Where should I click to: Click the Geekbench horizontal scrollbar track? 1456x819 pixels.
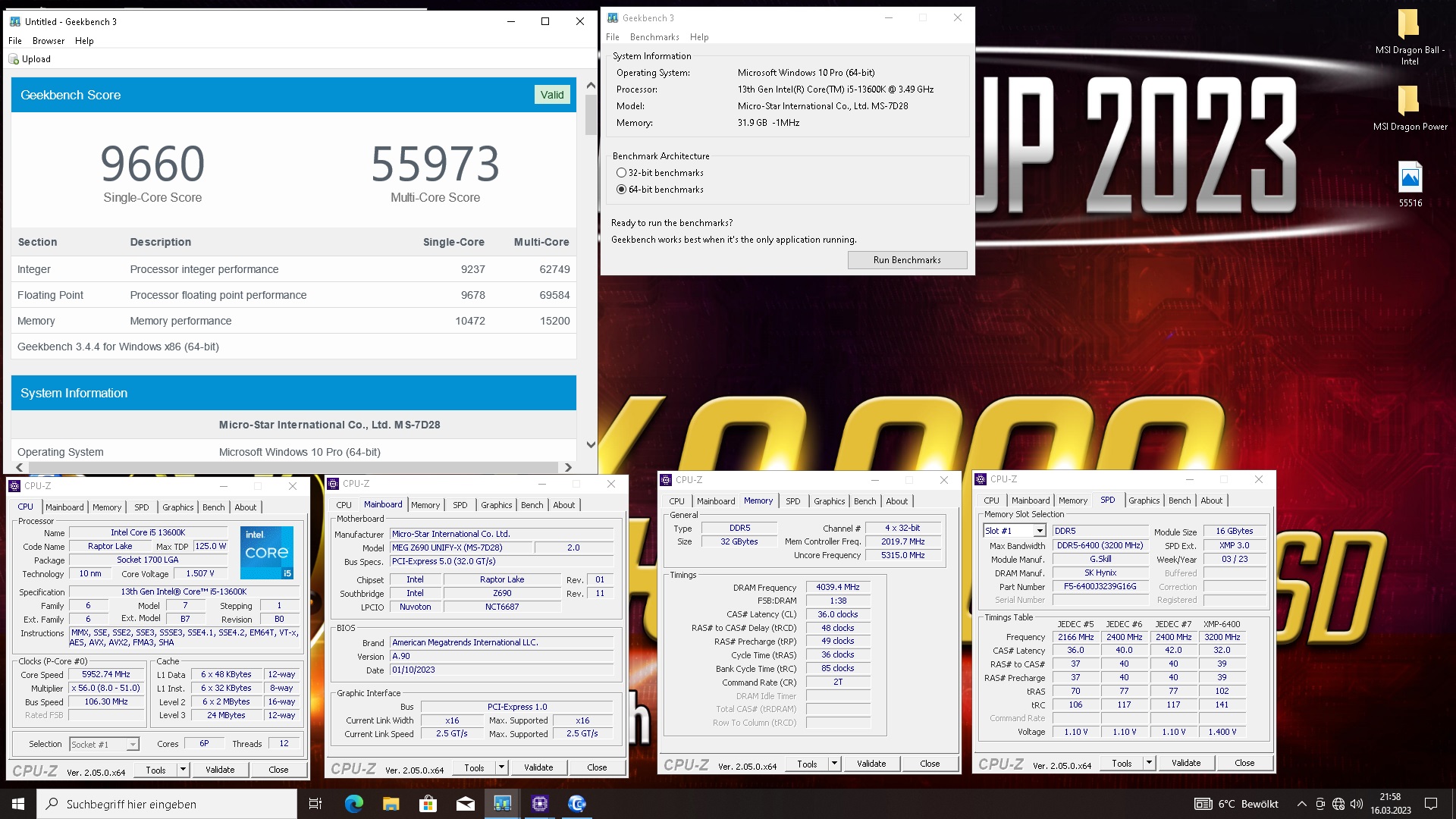[293, 468]
